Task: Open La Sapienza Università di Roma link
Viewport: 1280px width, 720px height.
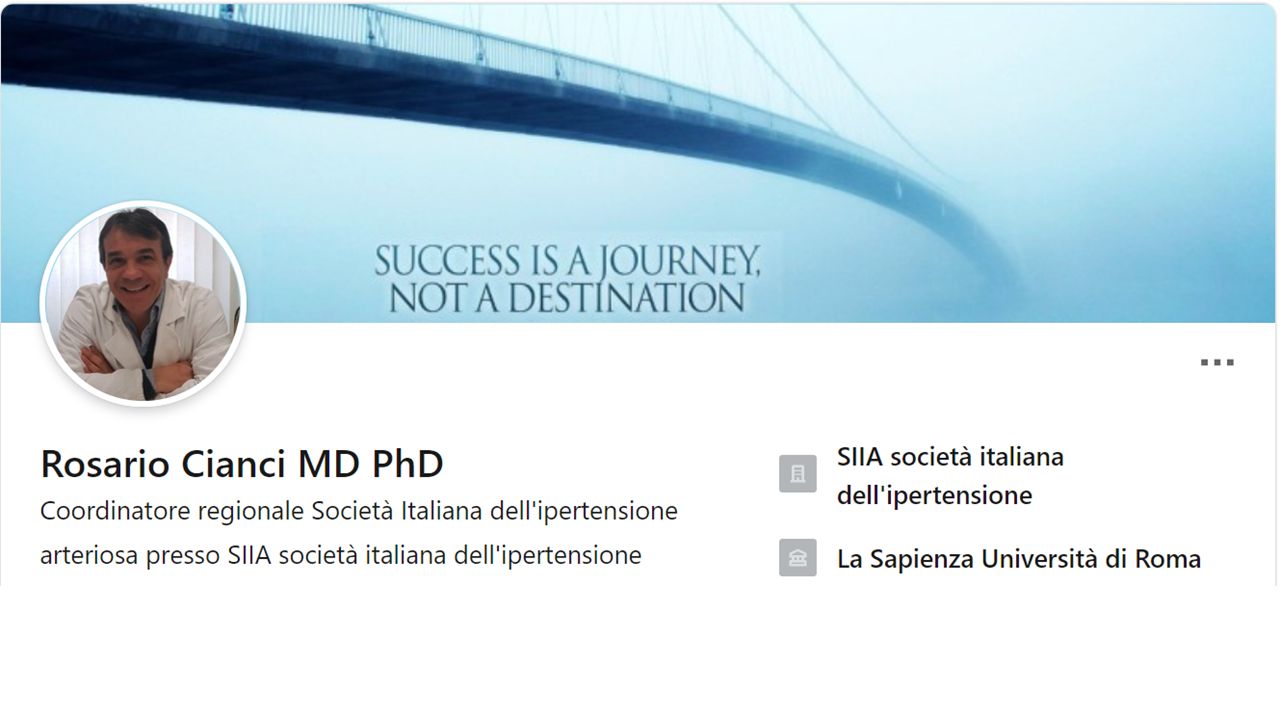Action: (x=1018, y=559)
